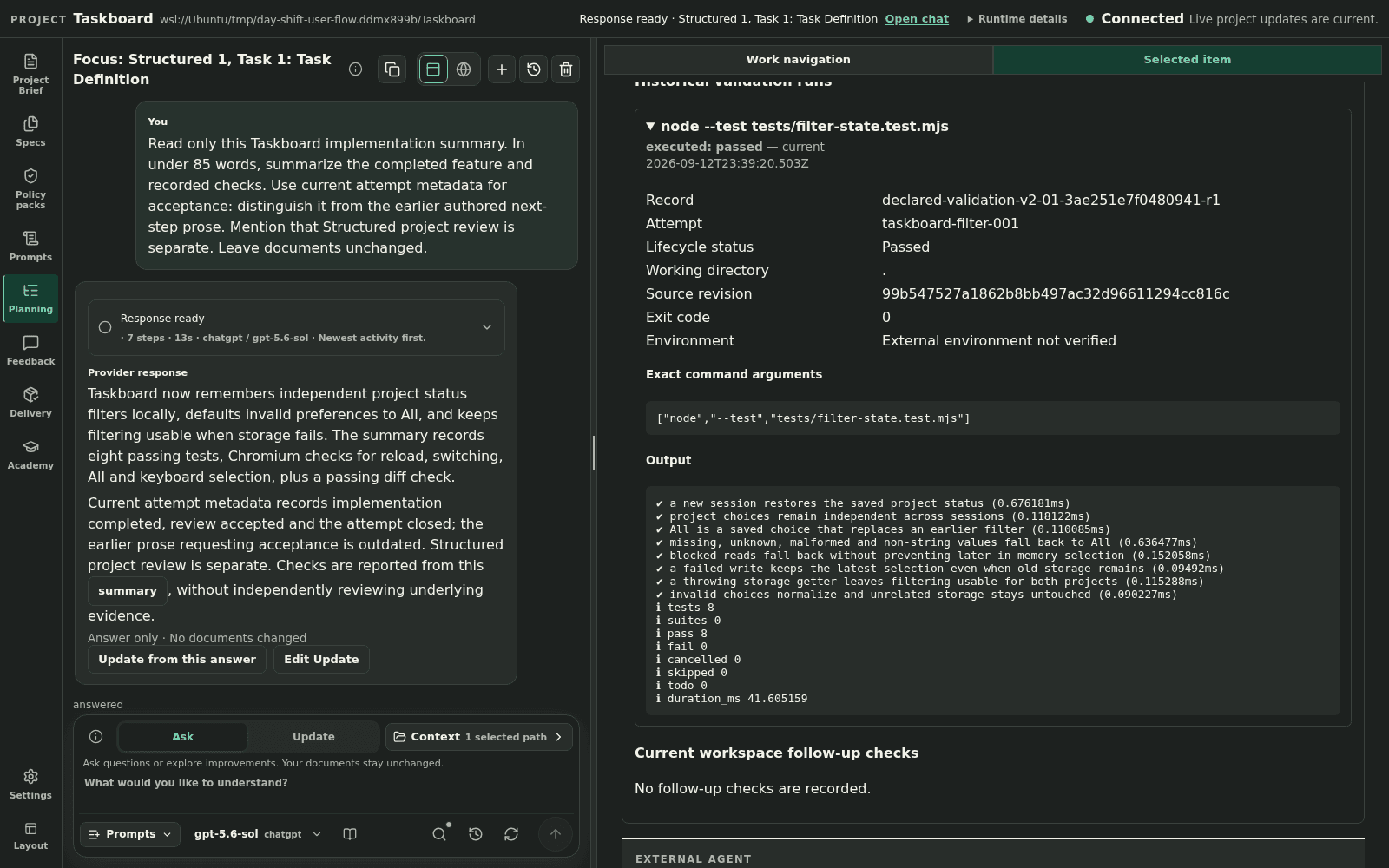
Task: Click the answered status label
Action: (x=98, y=705)
